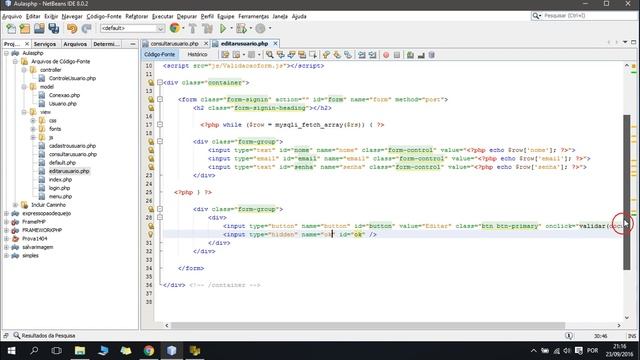Viewport: 640px width, 360px height.
Task: Select login.php in project tree
Action: pyautogui.click(x=59, y=188)
